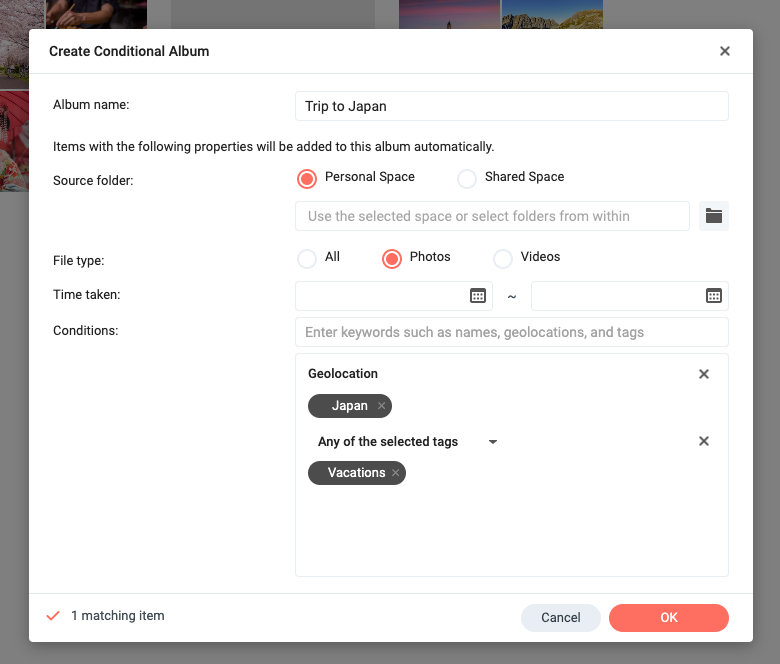Choose the All file type option

(307, 258)
